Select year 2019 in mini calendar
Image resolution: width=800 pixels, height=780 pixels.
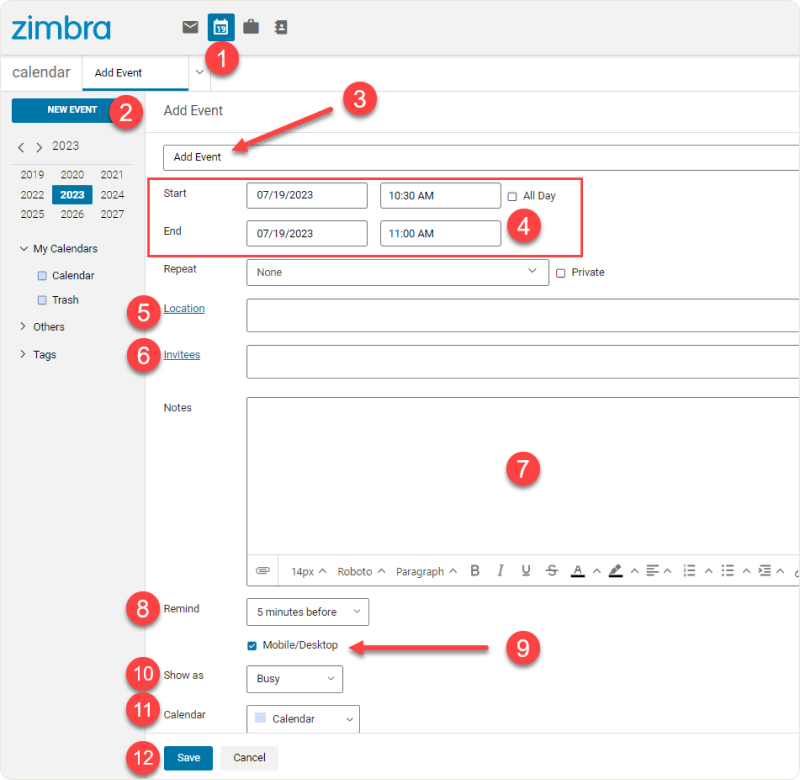coord(32,175)
